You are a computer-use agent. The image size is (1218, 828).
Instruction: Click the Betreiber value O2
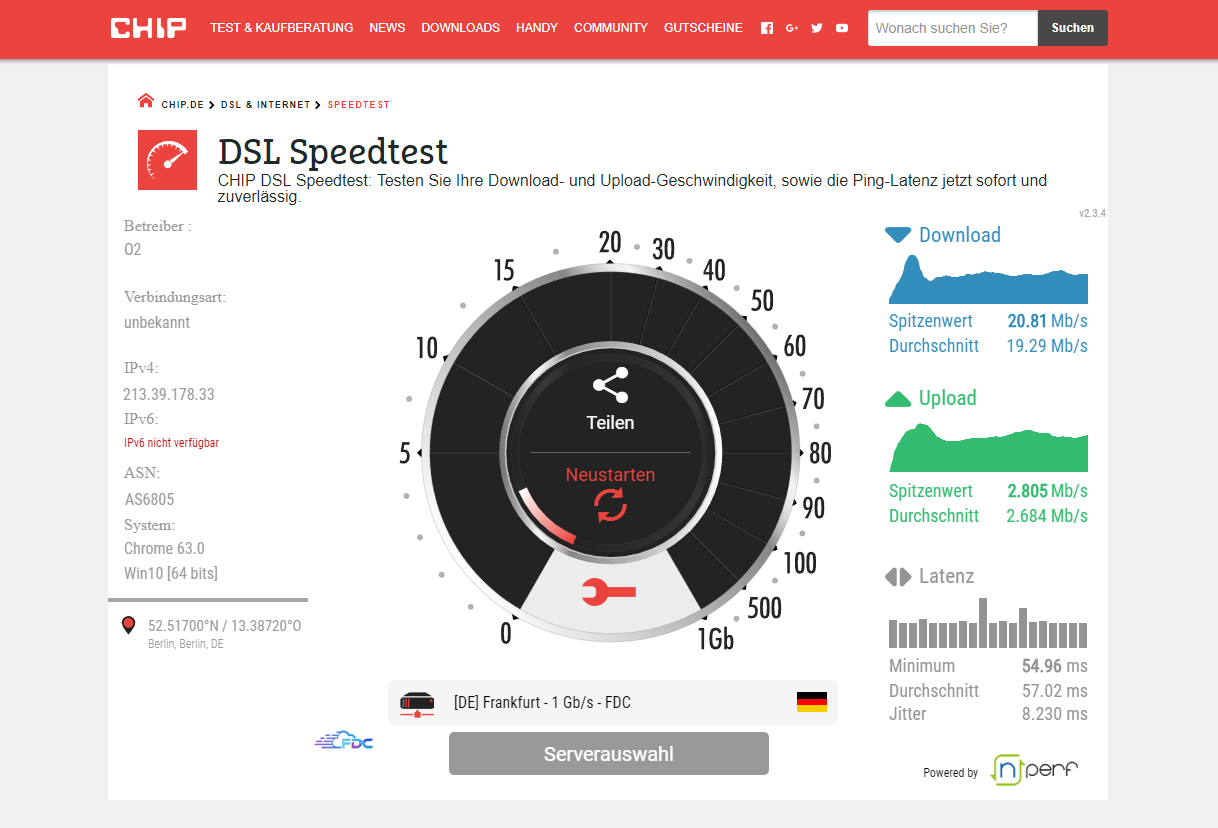[133, 250]
